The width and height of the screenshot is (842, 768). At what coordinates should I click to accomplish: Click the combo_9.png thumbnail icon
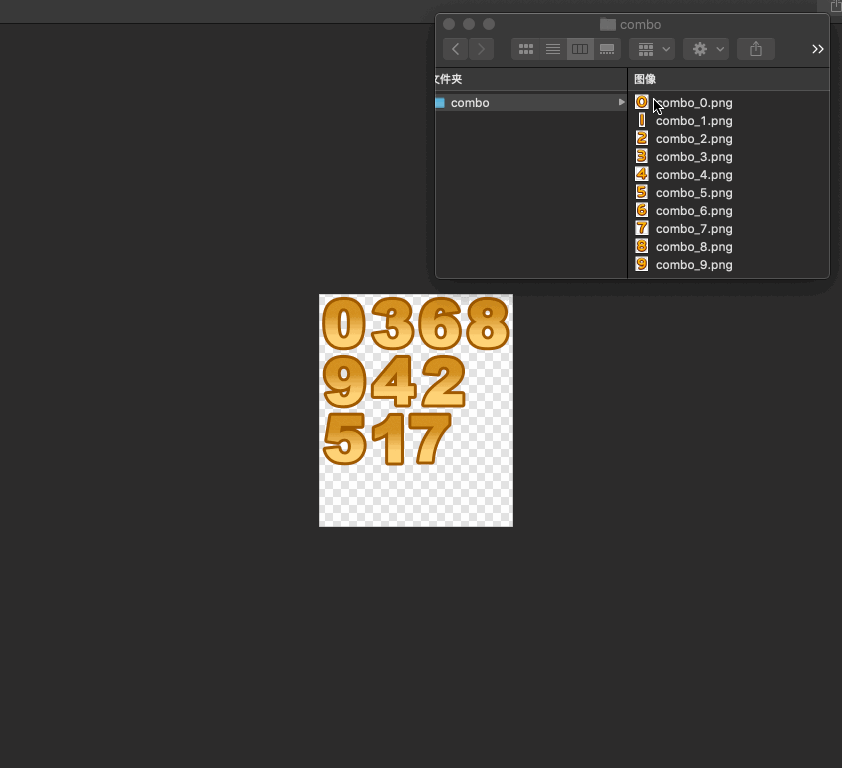[642, 264]
